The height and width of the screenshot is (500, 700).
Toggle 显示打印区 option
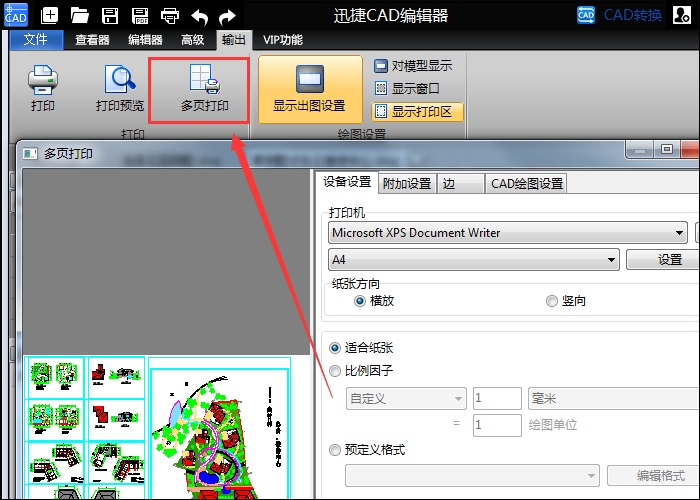pyautogui.click(x=417, y=112)
